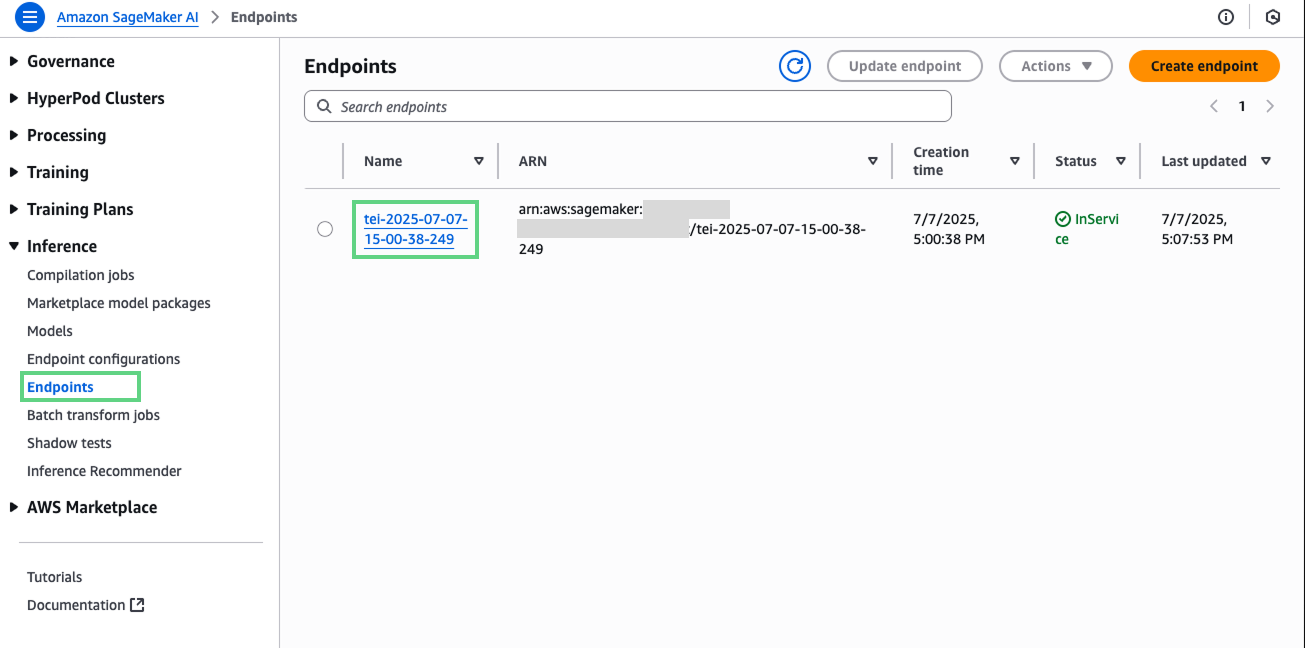
Task: Go to previous page arrow
Action: 1214,106
